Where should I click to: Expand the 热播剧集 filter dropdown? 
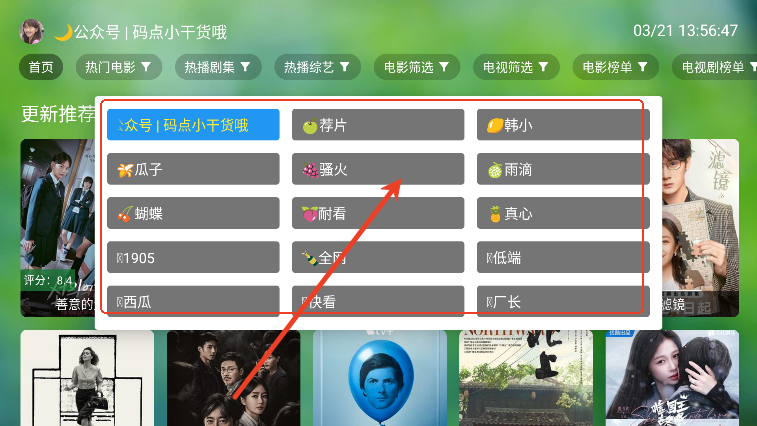tap(218, 67)
